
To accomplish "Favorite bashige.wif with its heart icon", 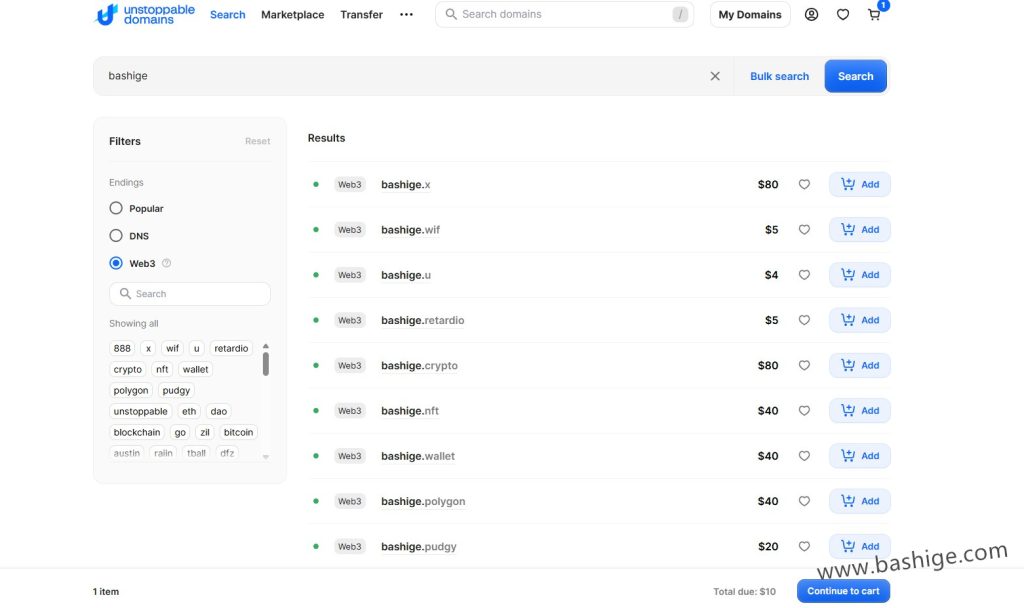I will point(804,229).
